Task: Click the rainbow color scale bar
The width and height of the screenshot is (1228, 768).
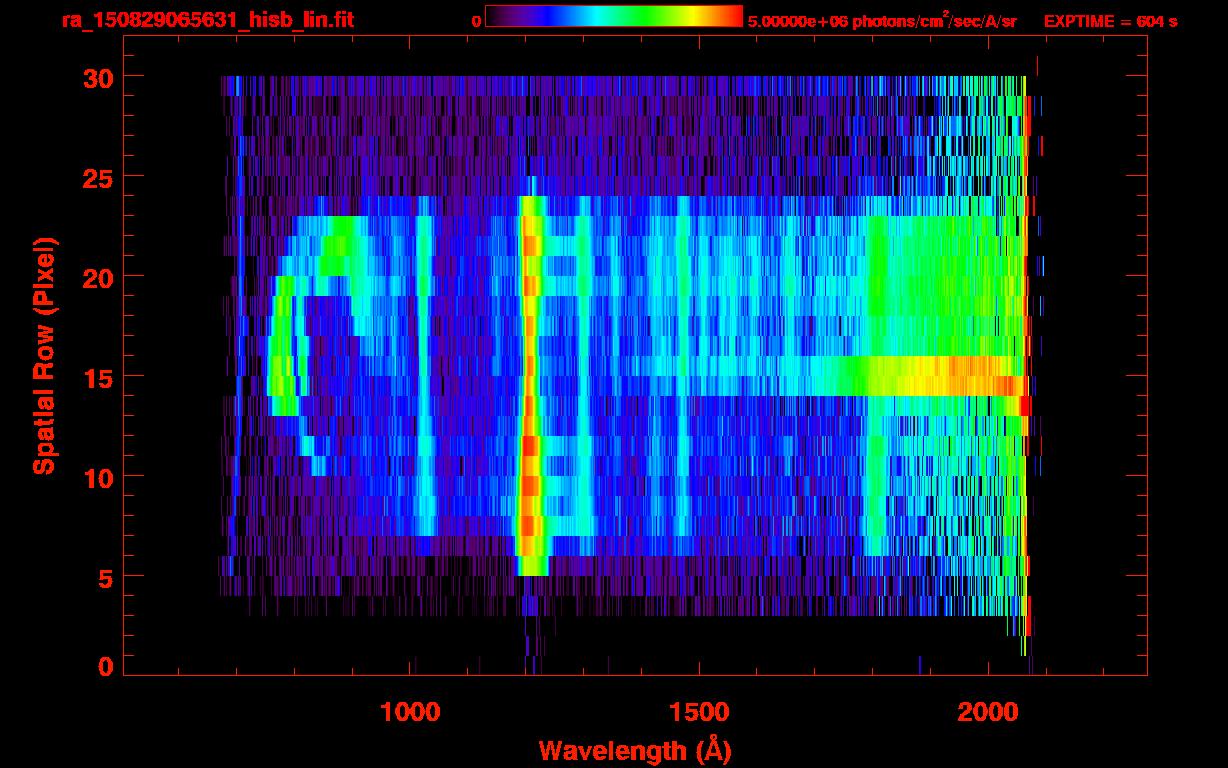Action: coord(614,17)
